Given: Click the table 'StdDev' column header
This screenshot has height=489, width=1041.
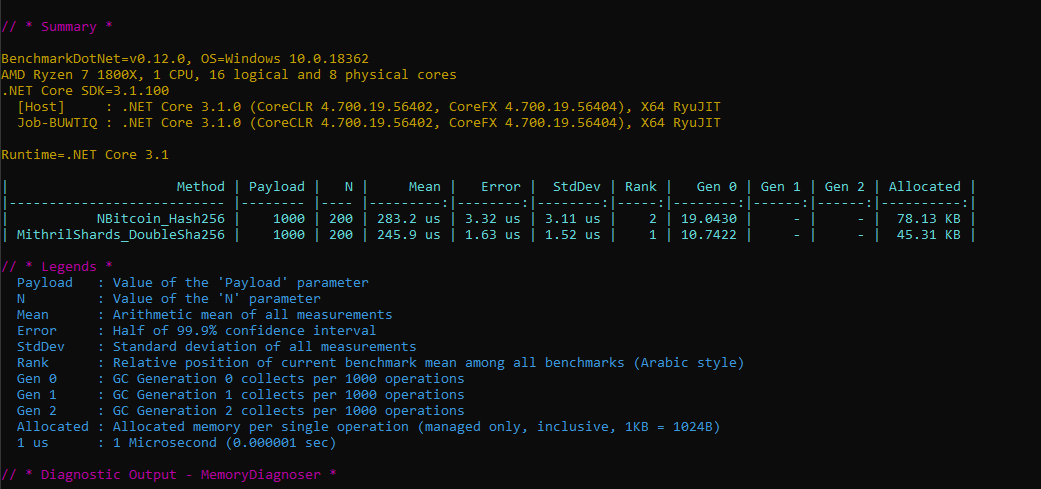Looking at the screenshot, I should click(576, 186).
